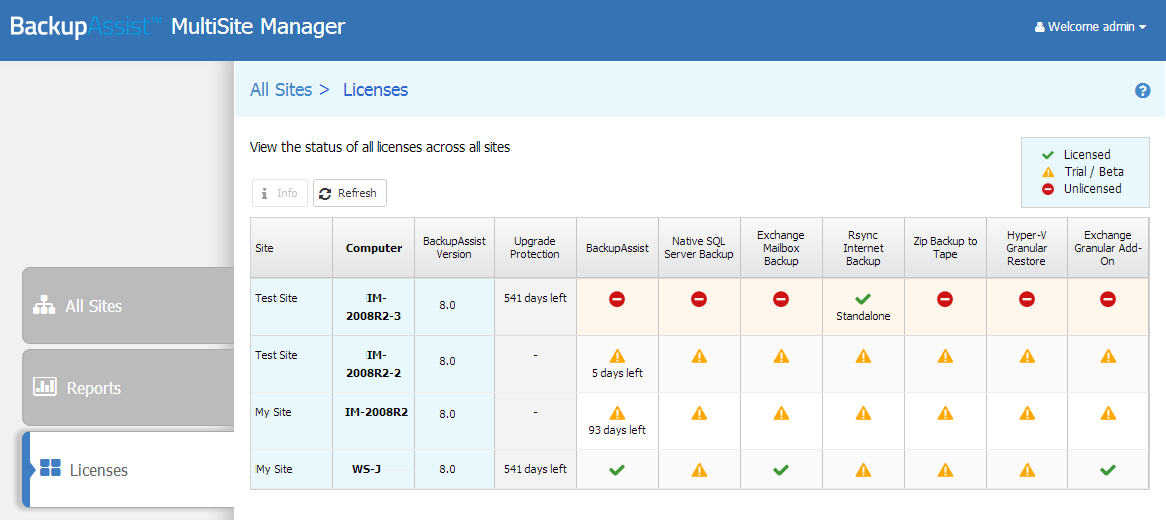Click the Zip Backup to Tape header
Viewport: 1166px width, 520px height.
pos(944,248)
